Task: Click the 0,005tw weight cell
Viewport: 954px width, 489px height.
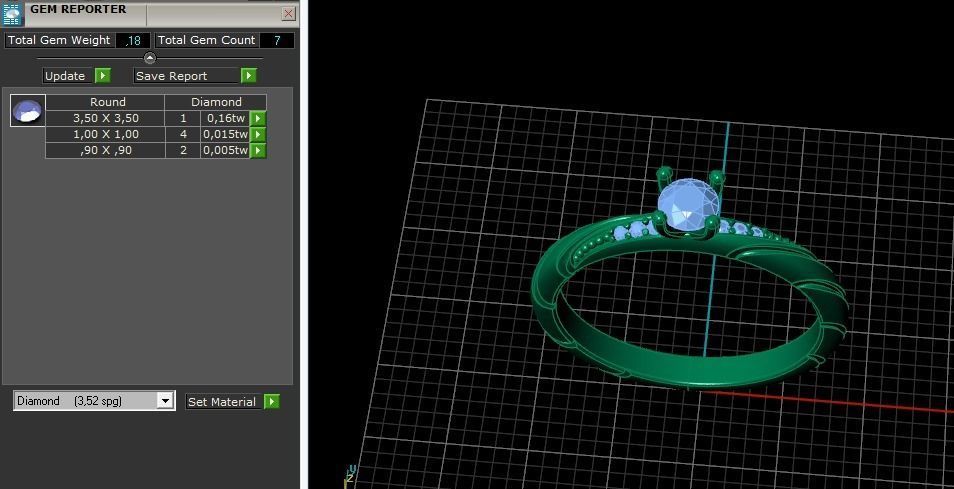Action: pos(226,150)
